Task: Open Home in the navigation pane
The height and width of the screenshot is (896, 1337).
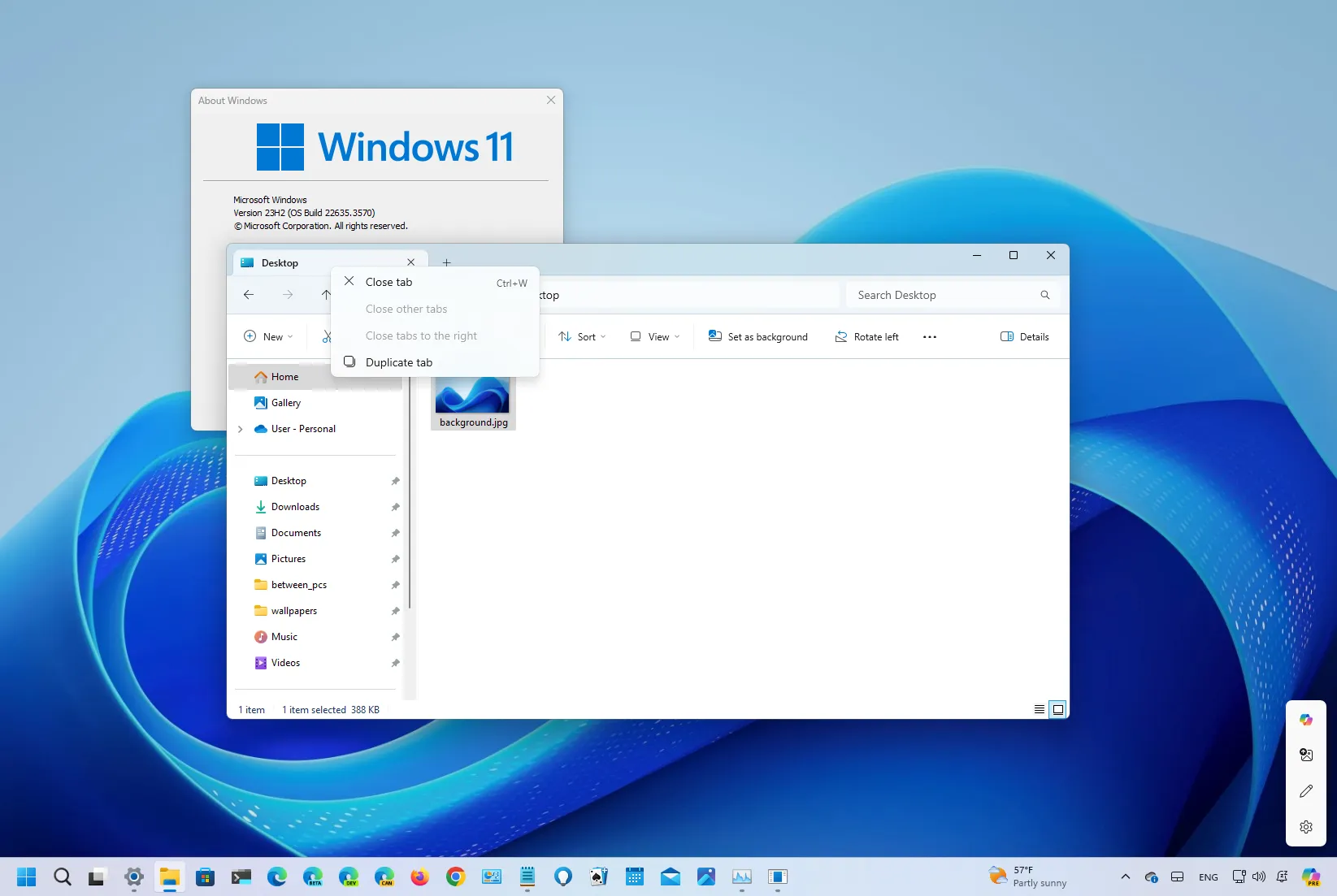Action: [315, 377]
